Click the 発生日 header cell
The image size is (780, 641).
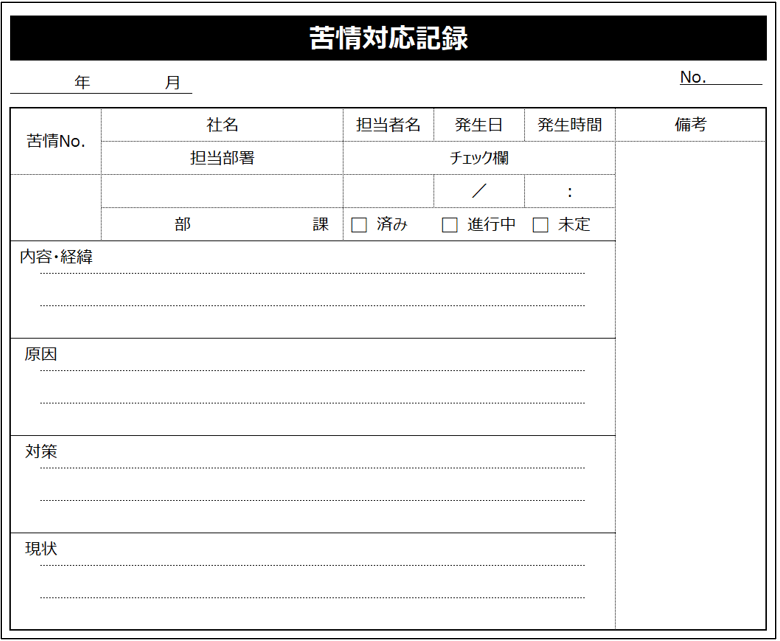479,125
